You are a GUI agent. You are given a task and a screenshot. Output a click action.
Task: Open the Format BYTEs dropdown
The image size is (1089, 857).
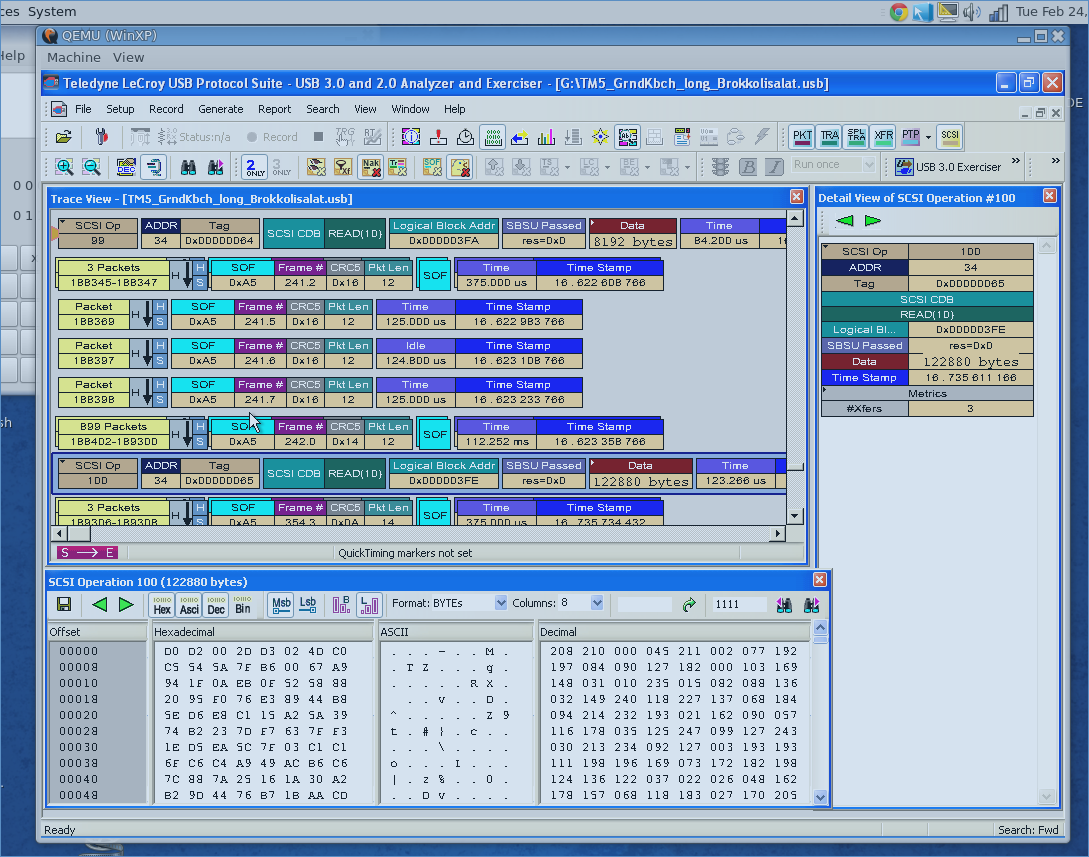[x=501, y=603]
